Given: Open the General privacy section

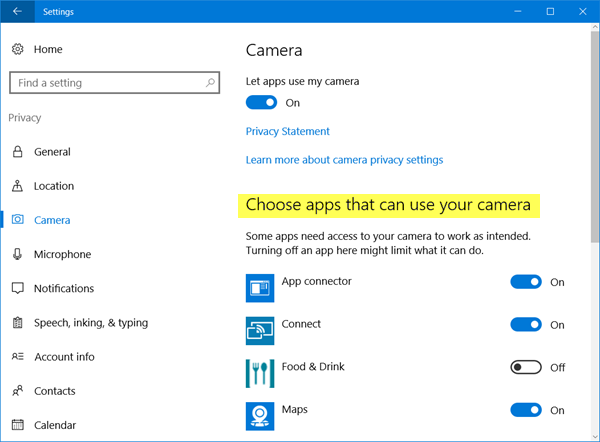Looking at the screenshot, I should tap(52, 152).
